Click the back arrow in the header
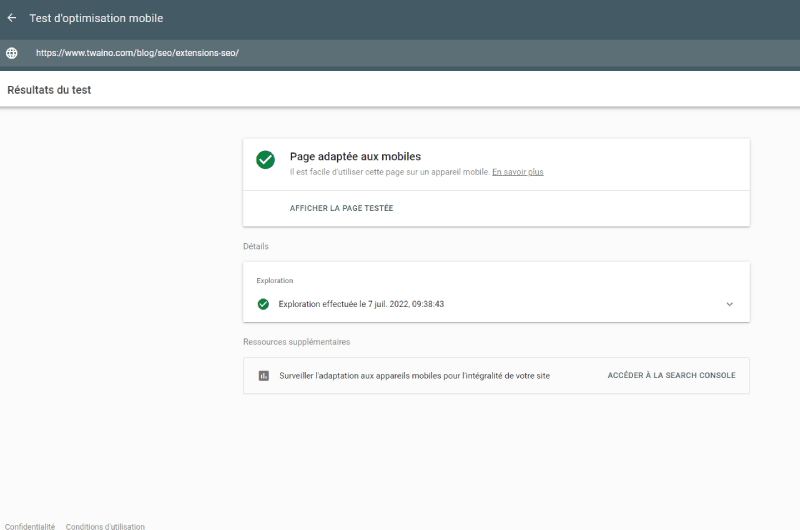Viewport: 800px width, 530px height. [12, 18]
